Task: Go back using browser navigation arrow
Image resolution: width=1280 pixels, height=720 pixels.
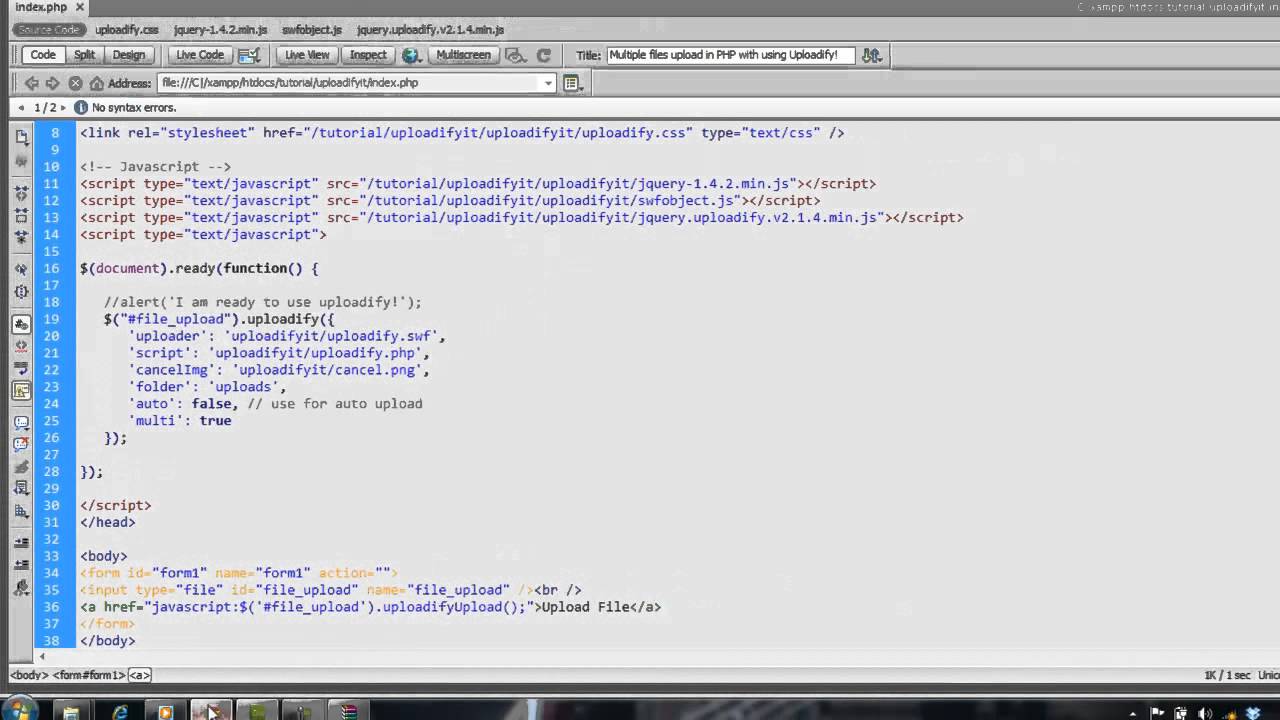Action: 31,83
